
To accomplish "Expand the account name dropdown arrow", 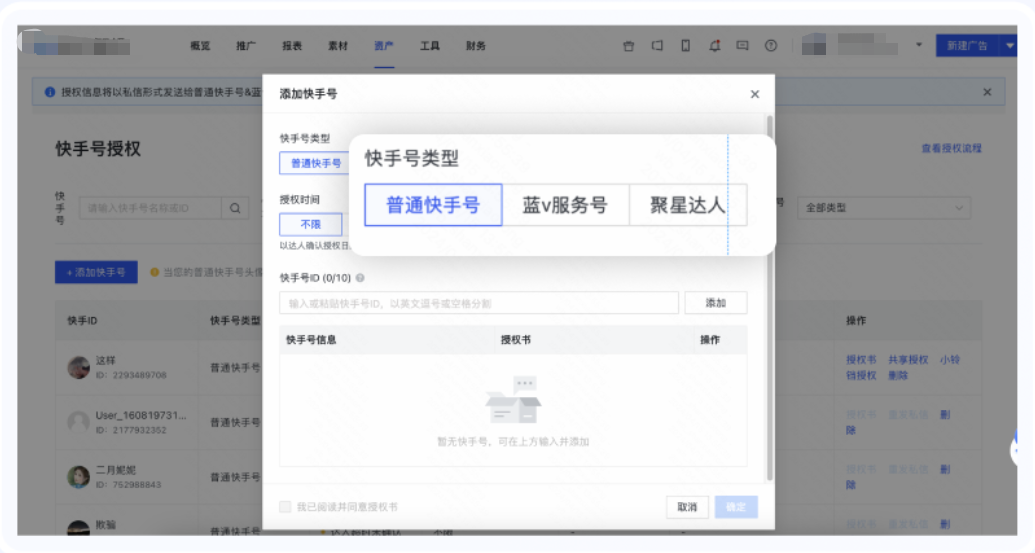I will 919,45.
